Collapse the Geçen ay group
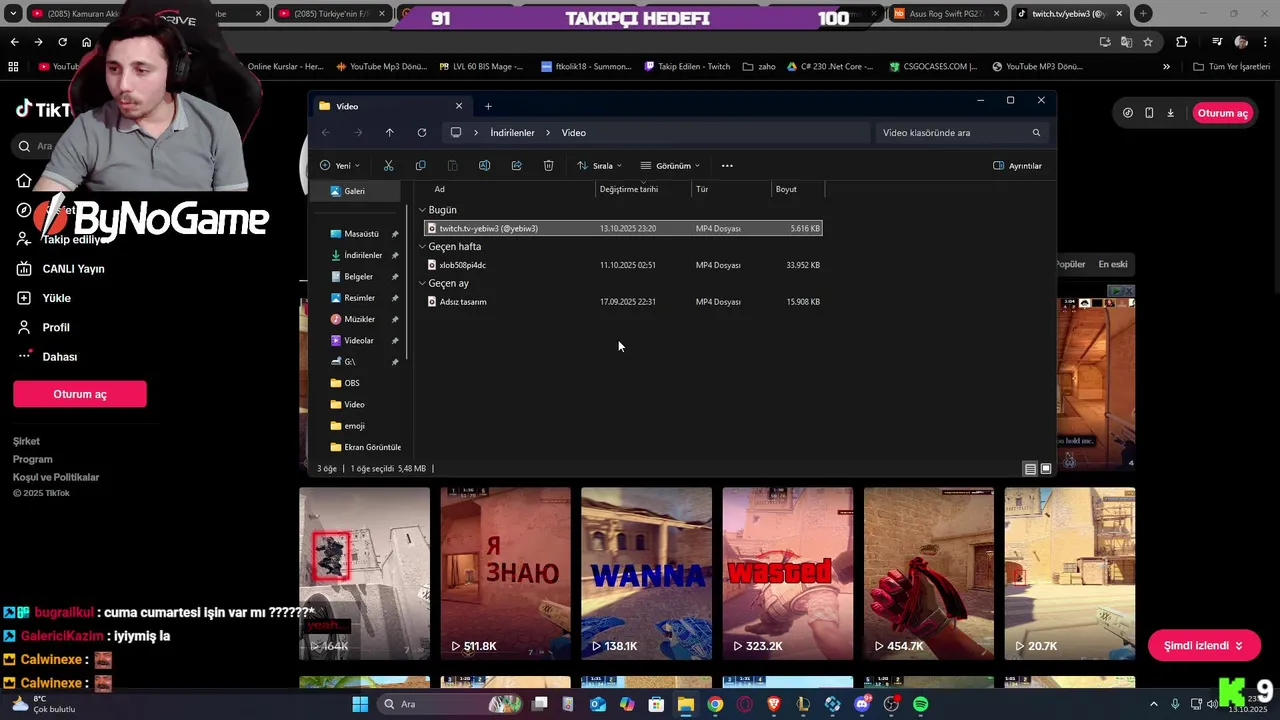 423,283
